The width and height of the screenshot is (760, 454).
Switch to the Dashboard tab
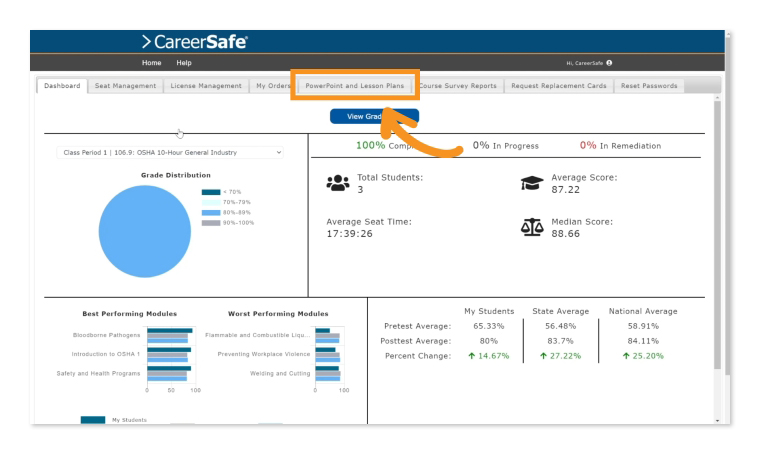coord(62,86)
